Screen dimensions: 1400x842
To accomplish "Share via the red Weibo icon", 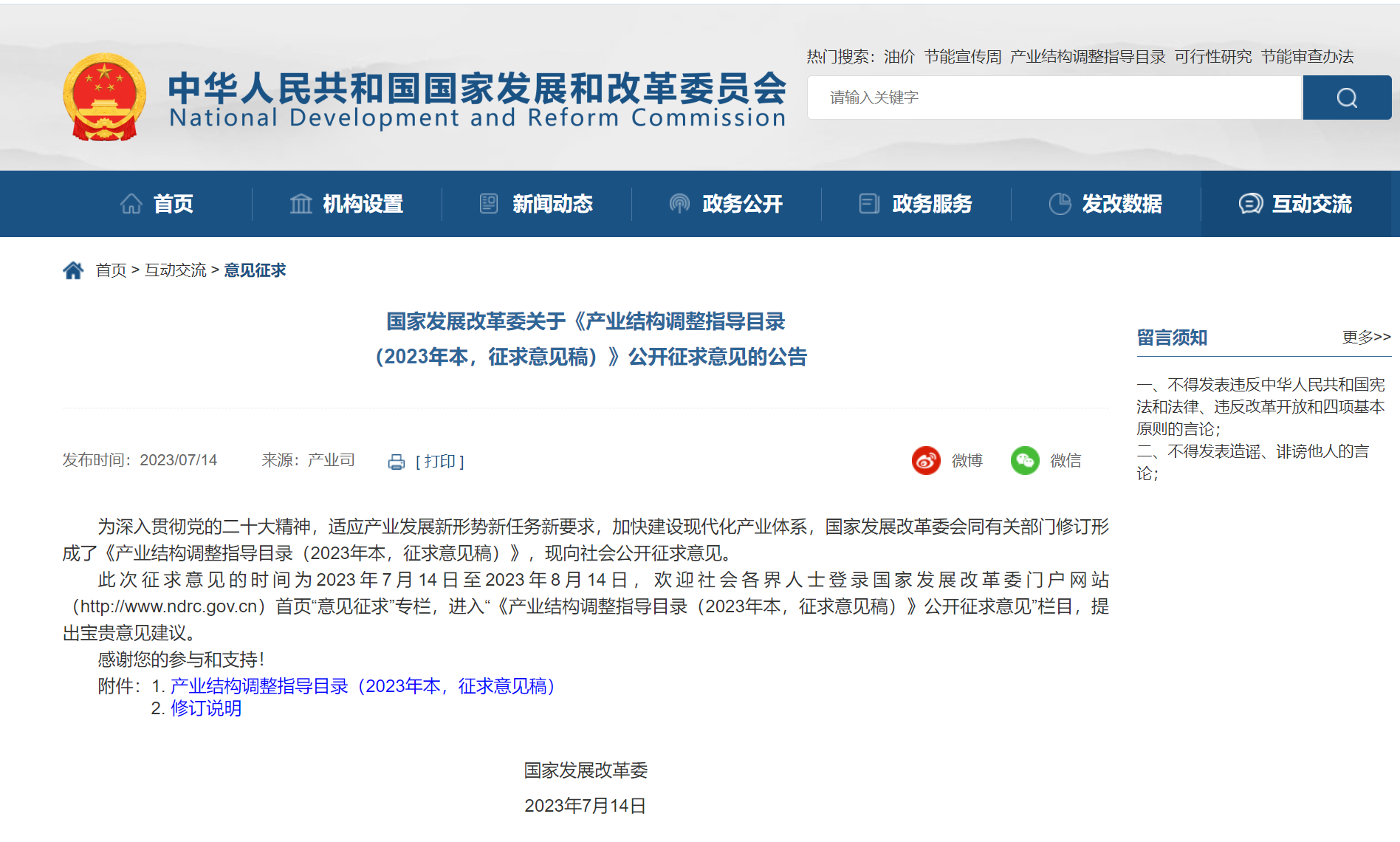I will tap(926, 461).
